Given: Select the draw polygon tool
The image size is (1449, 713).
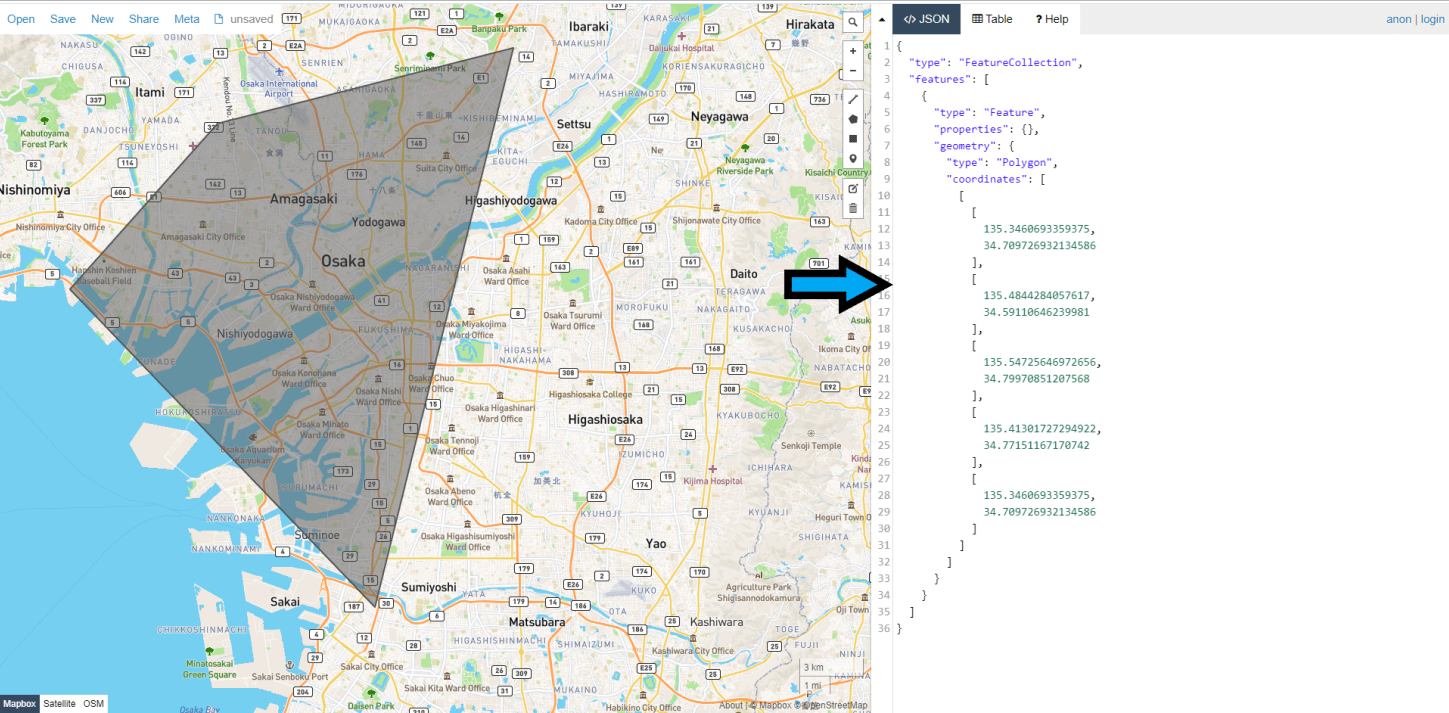Looking at the screenshot, I should pyautogui.click(x=853, y=118).
